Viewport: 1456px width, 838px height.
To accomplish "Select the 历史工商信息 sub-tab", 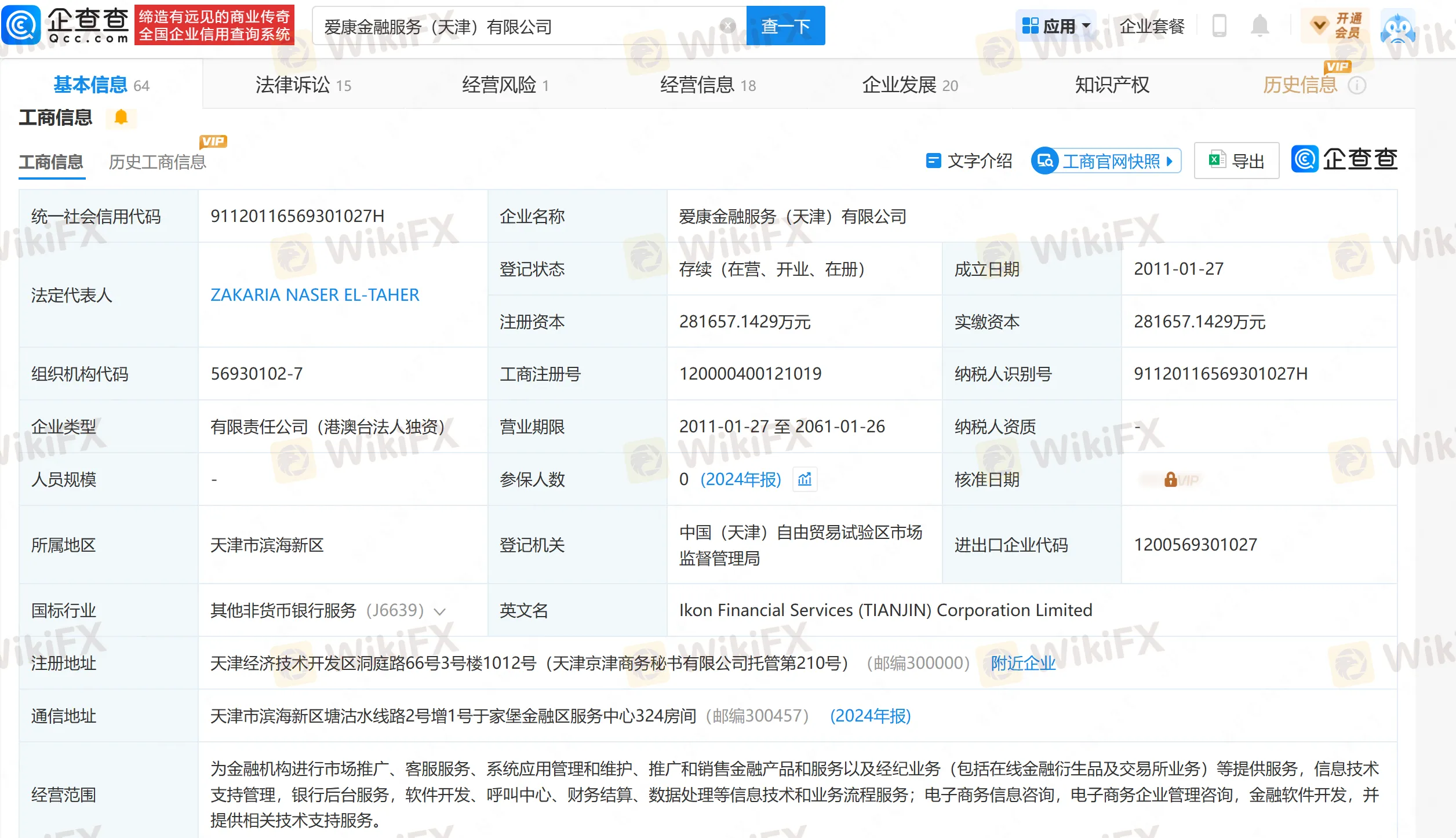I will pyautogui.click(x=157, y=162).
